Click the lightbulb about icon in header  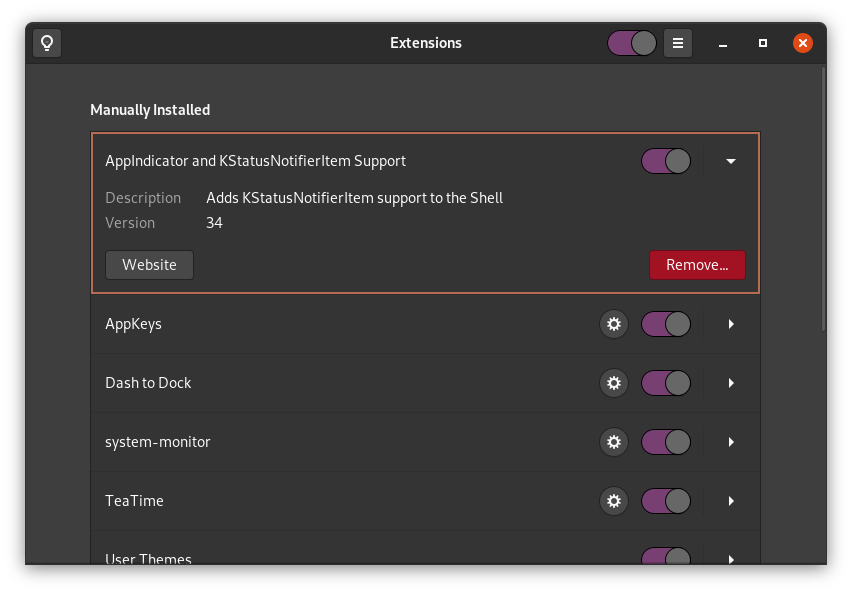pyautogui.click(x=47, y=43)
